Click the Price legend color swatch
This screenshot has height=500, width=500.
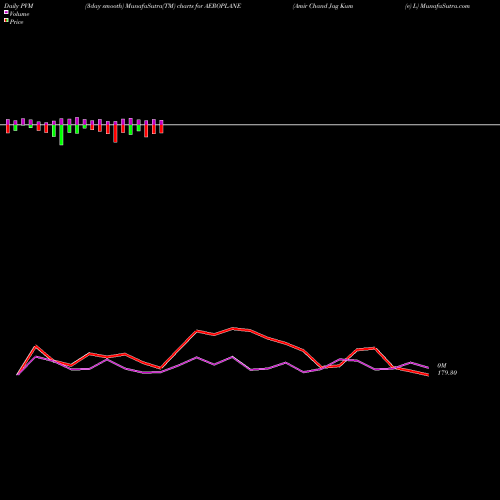[6, 21]
